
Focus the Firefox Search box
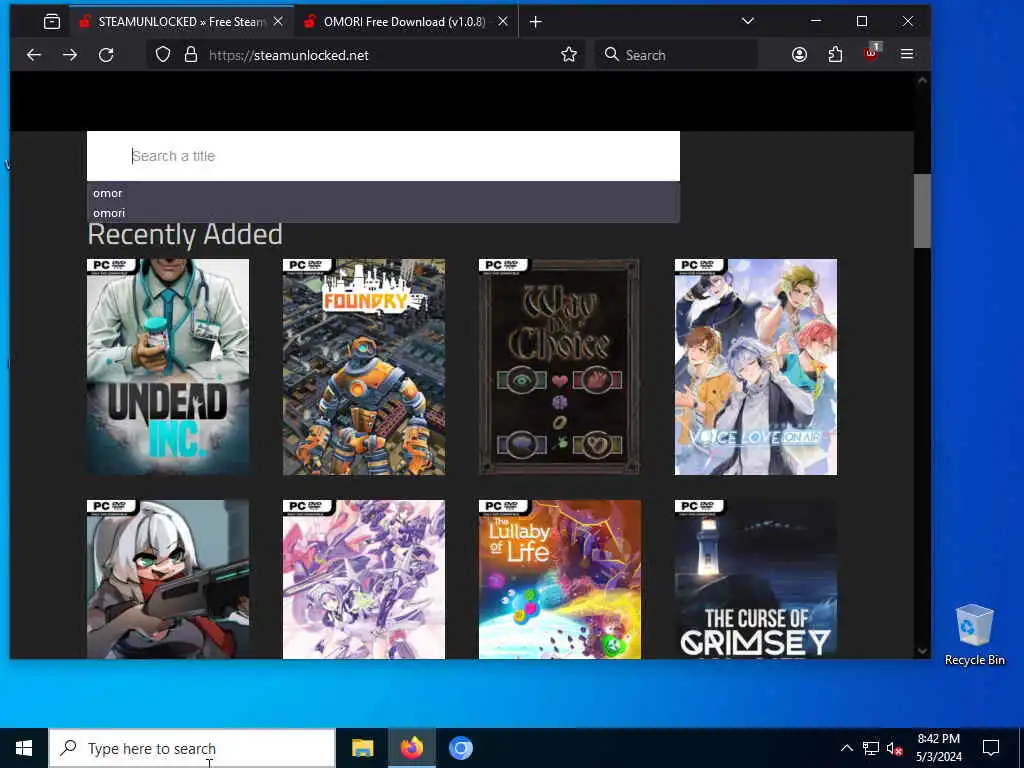coord(679,55)
